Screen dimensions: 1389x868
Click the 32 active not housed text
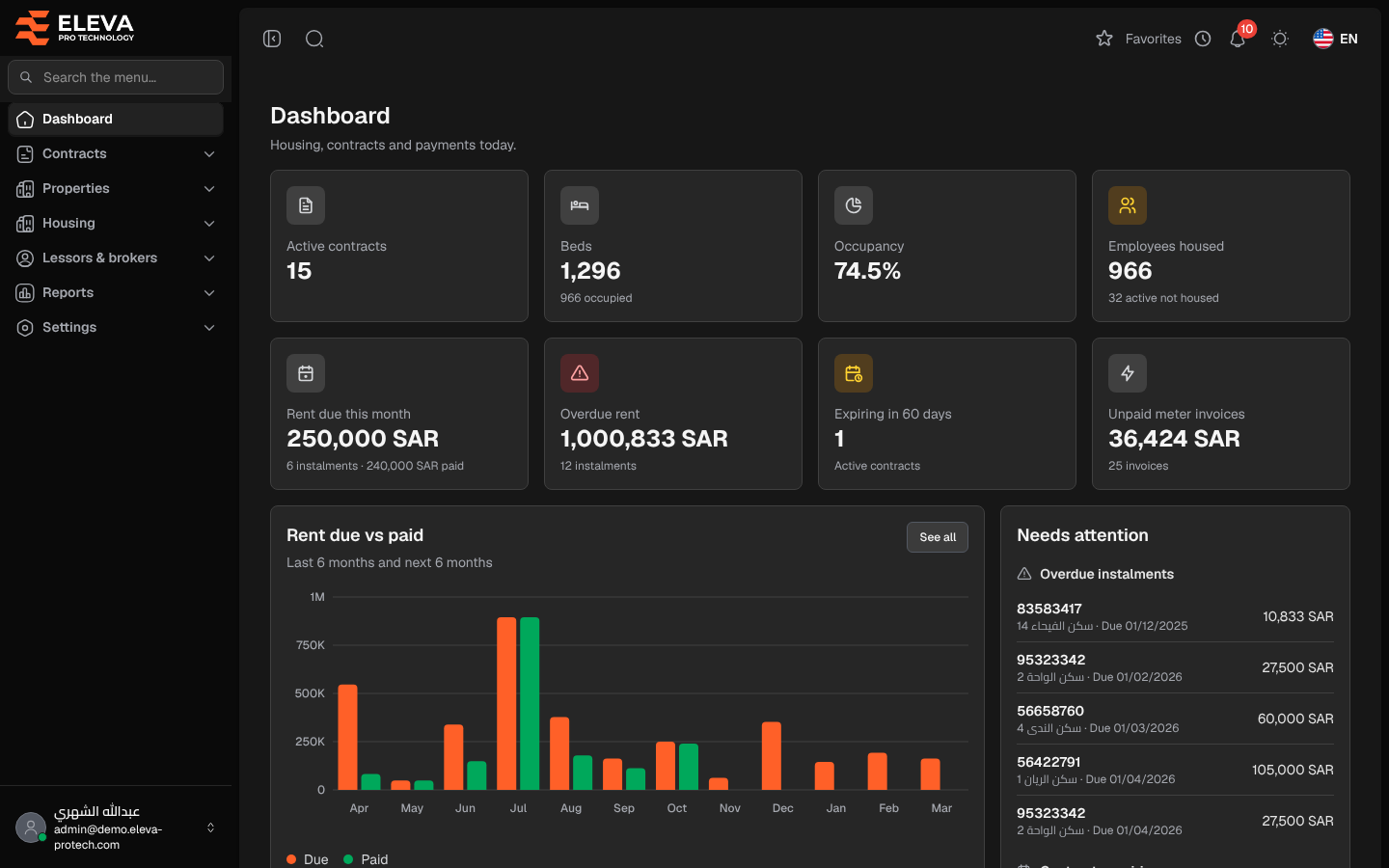[1163, 298]
